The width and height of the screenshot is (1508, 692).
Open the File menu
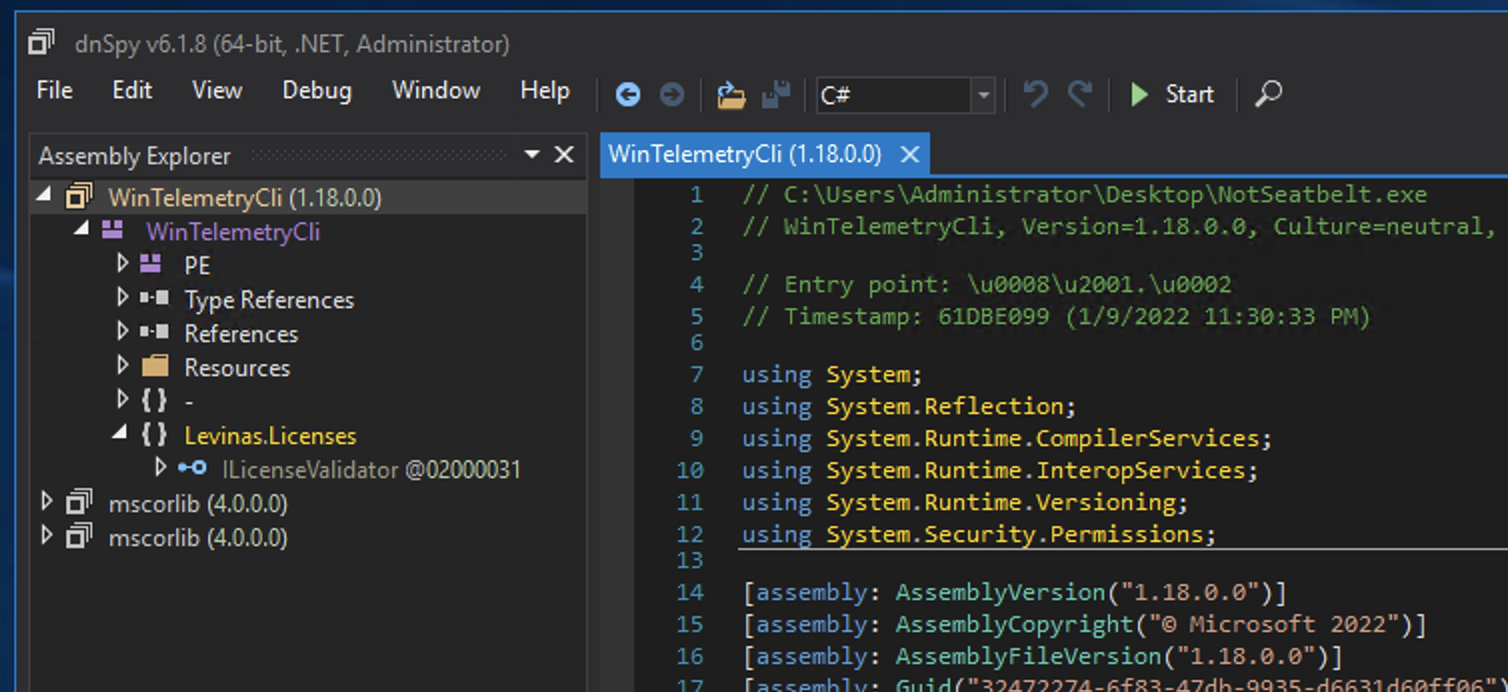click(x=54, y=90)
